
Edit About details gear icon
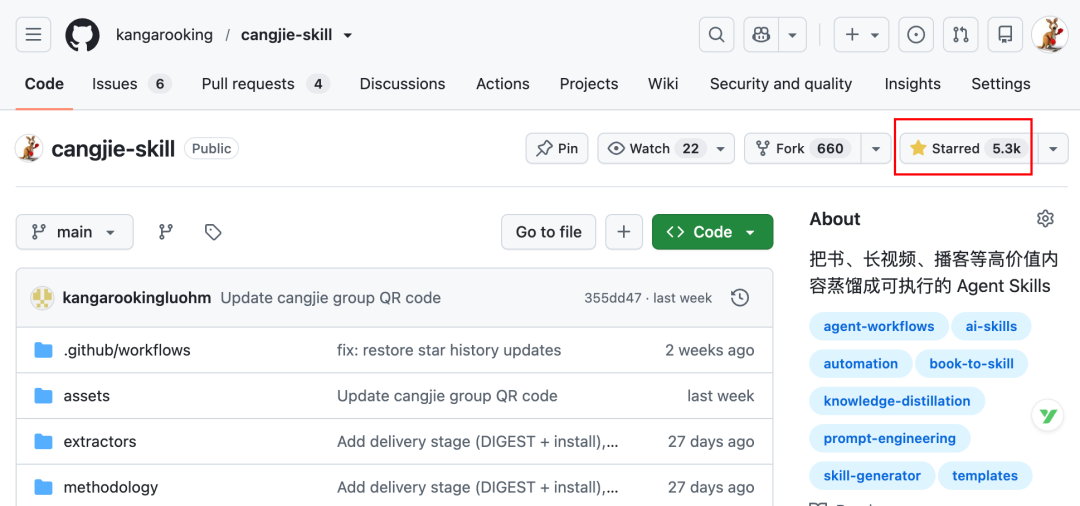(1046, 219)
